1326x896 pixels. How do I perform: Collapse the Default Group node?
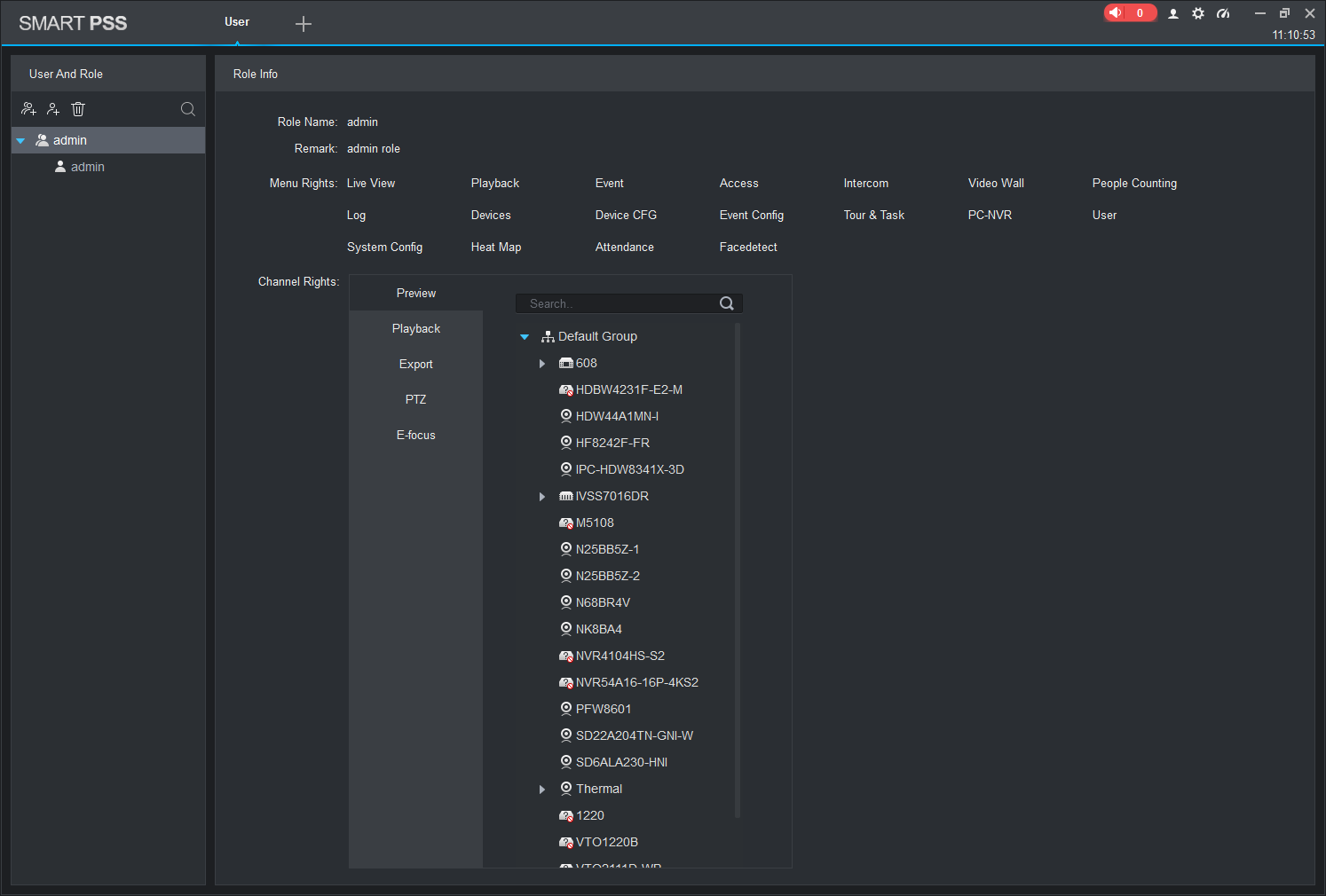pyautogui.click(x=525, y=337)
